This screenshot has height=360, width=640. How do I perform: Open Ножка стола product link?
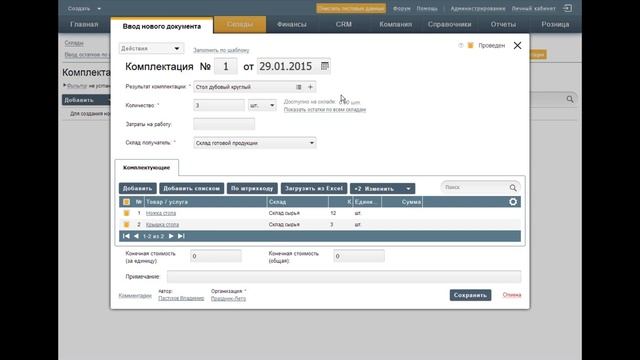click(x=161, y=213)
